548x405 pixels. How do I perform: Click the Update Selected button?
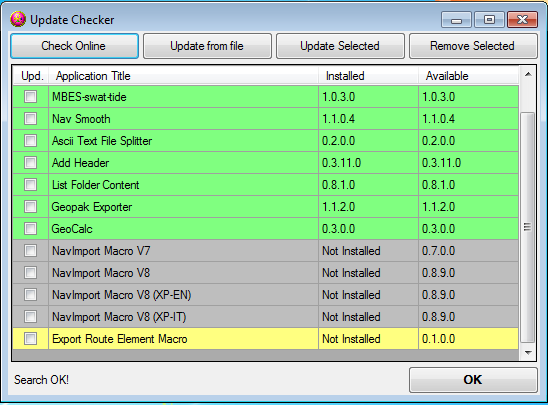tap(340, 46)
